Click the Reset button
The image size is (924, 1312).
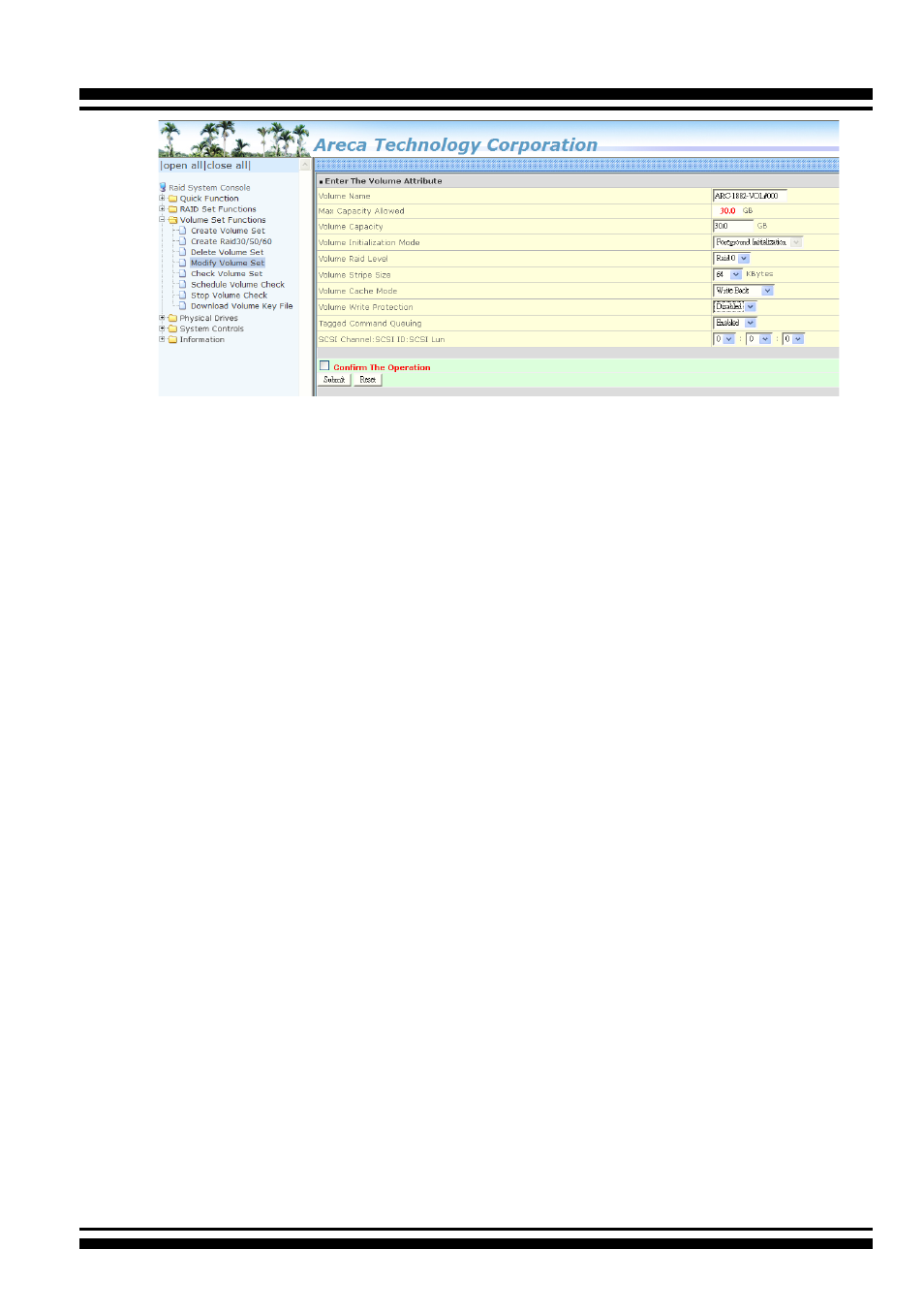pyautogui.click(x=368, y=380)
